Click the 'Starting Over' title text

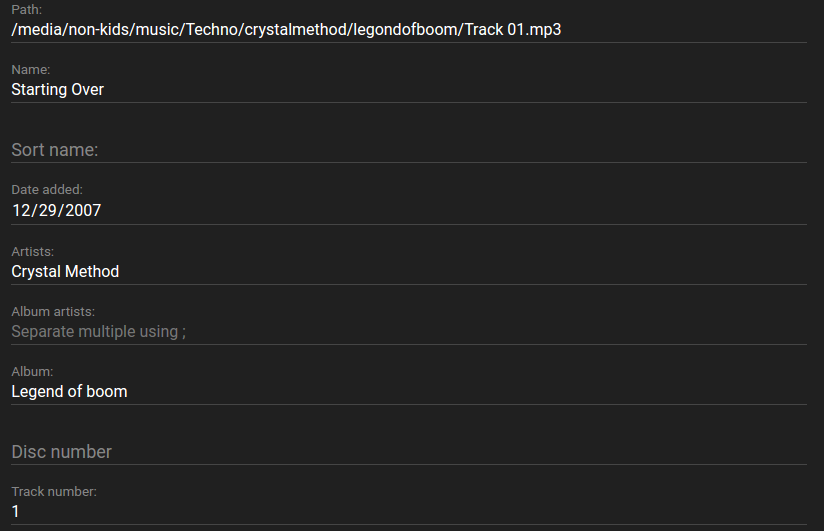(58, 90)
